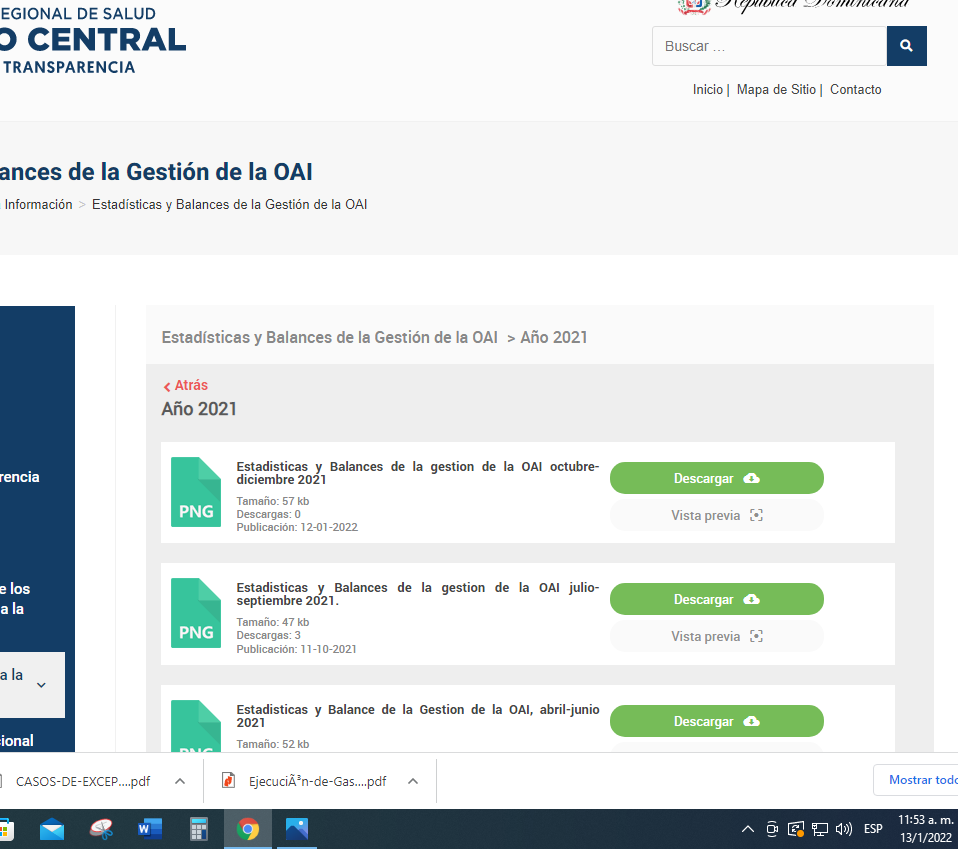The height and width of the screenshot is (849, 958).
Task: Open the Contacto link in the top menu
Action: [855, 90]
